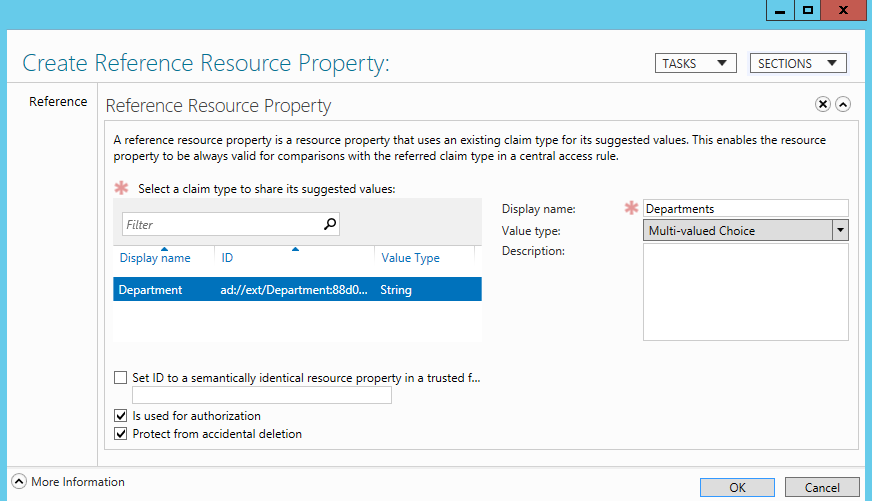Click the Description text area
The image size is (872, 501).
point(746,292)
